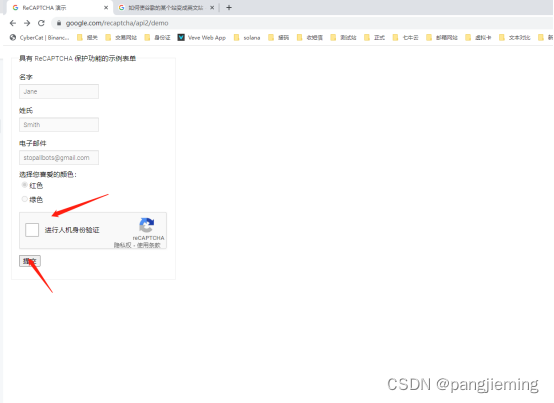This screenshot has width=554, height=403.
Task: Click the form submit button
Action: point(30,261)
